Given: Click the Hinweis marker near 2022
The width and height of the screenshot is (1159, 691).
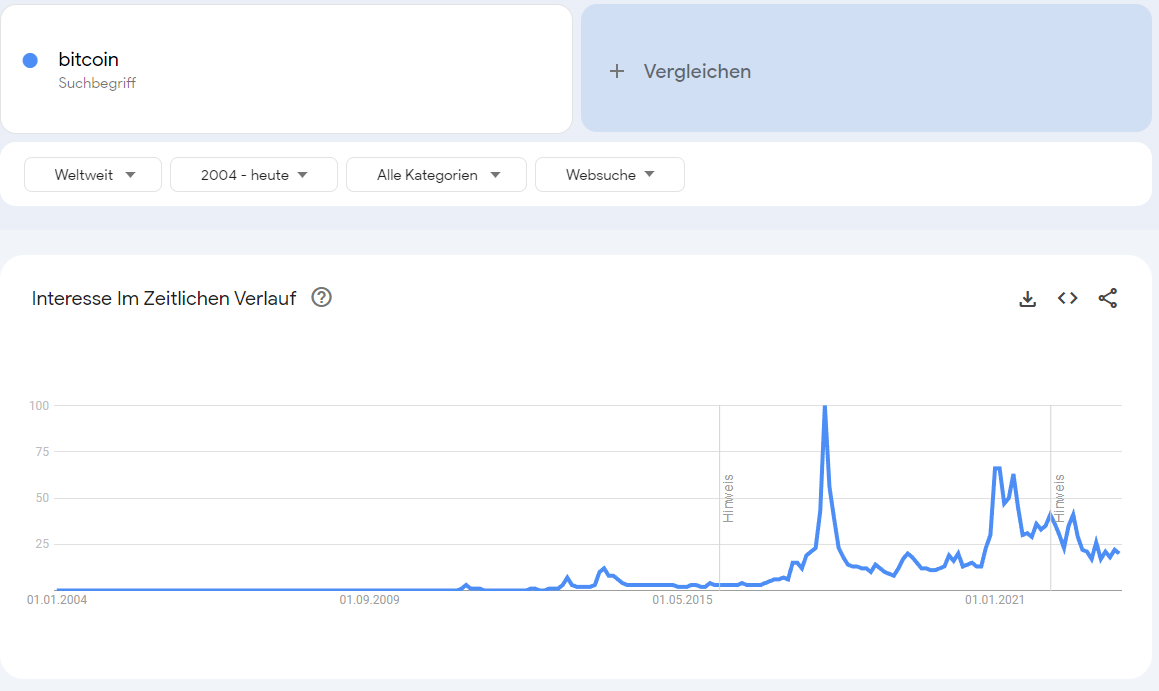Looking at the screenshot, I should [1059, 497].
